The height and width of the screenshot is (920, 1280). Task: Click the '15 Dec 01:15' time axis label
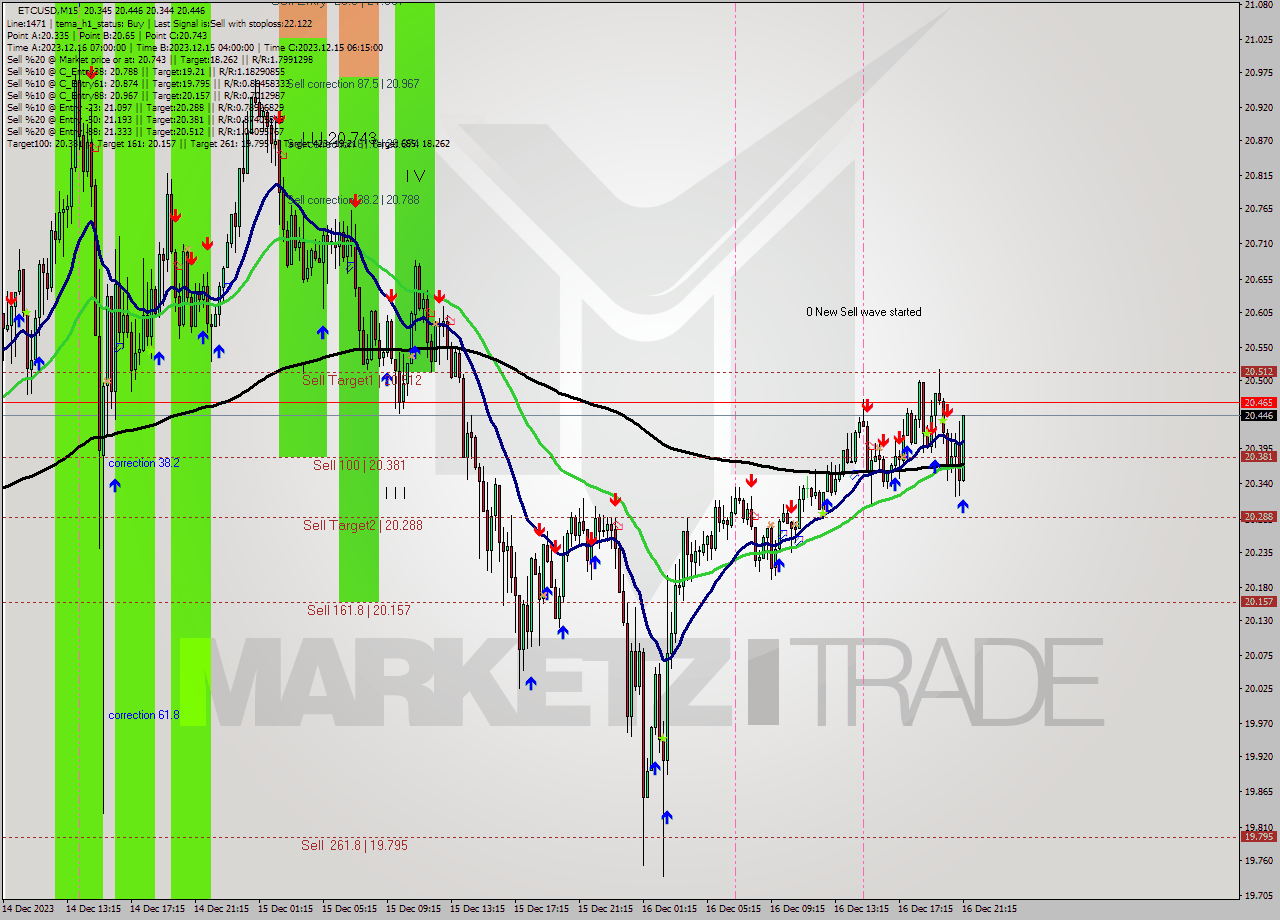tap(285, 909)
